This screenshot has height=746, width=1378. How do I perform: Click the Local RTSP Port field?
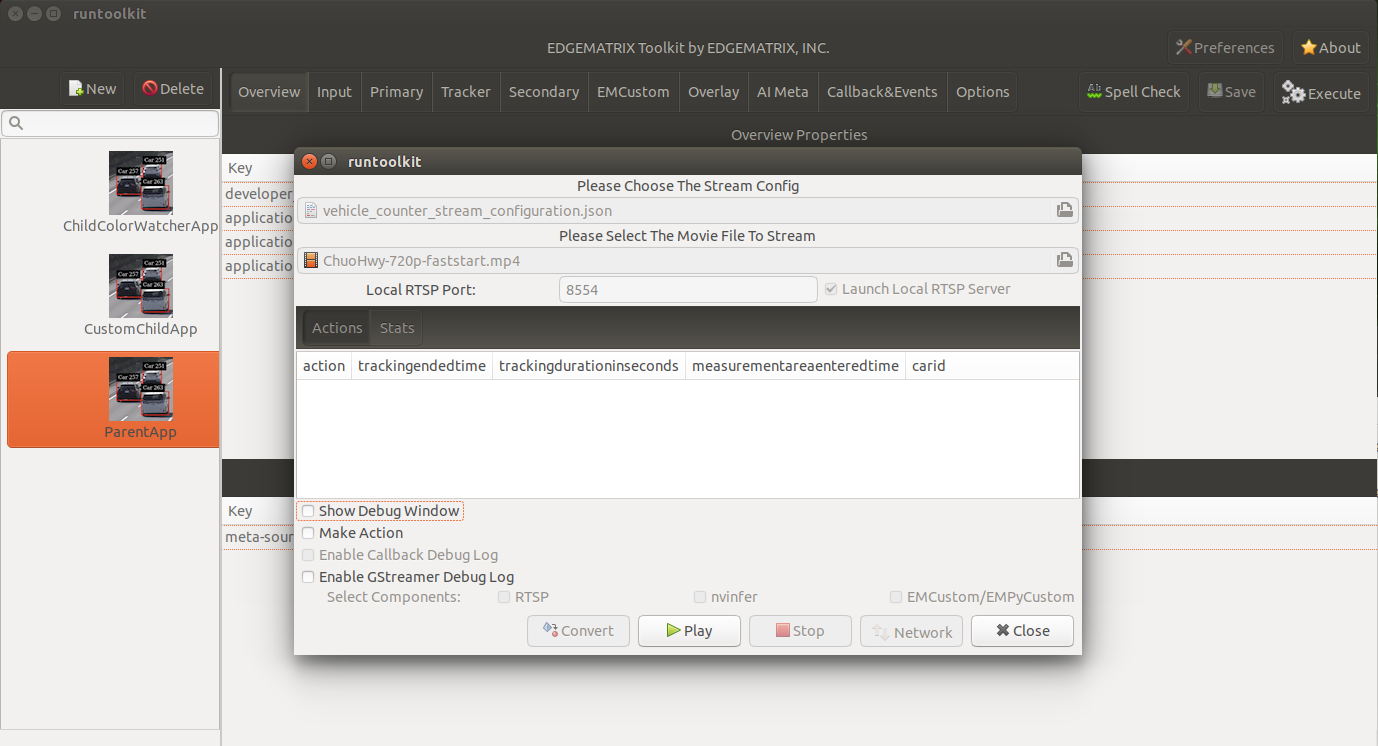tap(688, 289)
